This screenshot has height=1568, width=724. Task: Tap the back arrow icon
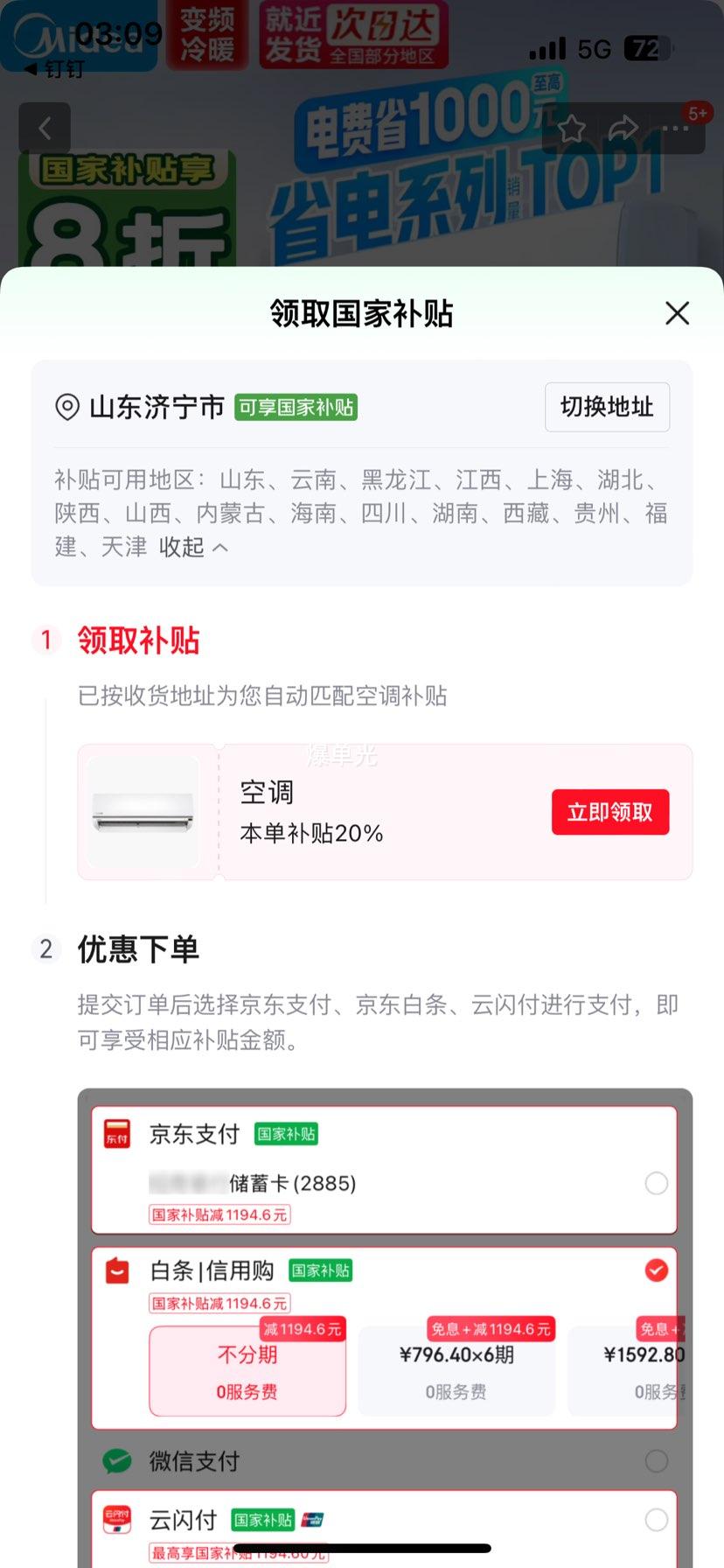click(x=45, y=129)
